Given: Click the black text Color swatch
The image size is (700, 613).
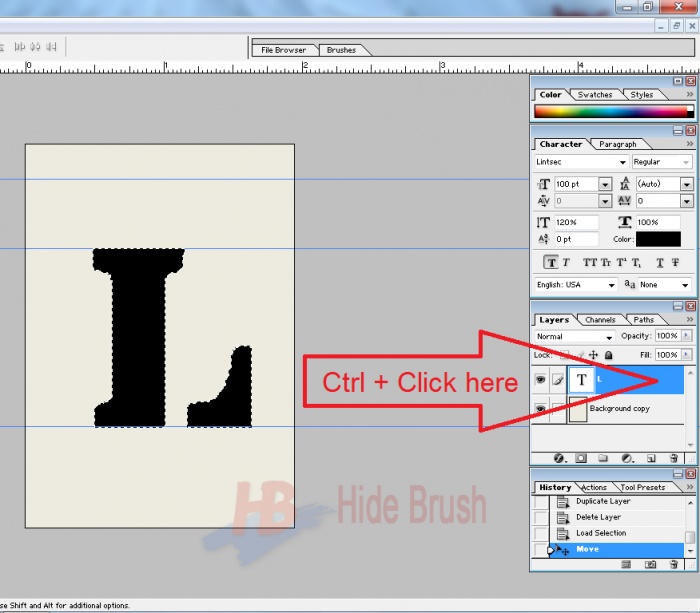Looking at the screenshot, I should (658, 239).
